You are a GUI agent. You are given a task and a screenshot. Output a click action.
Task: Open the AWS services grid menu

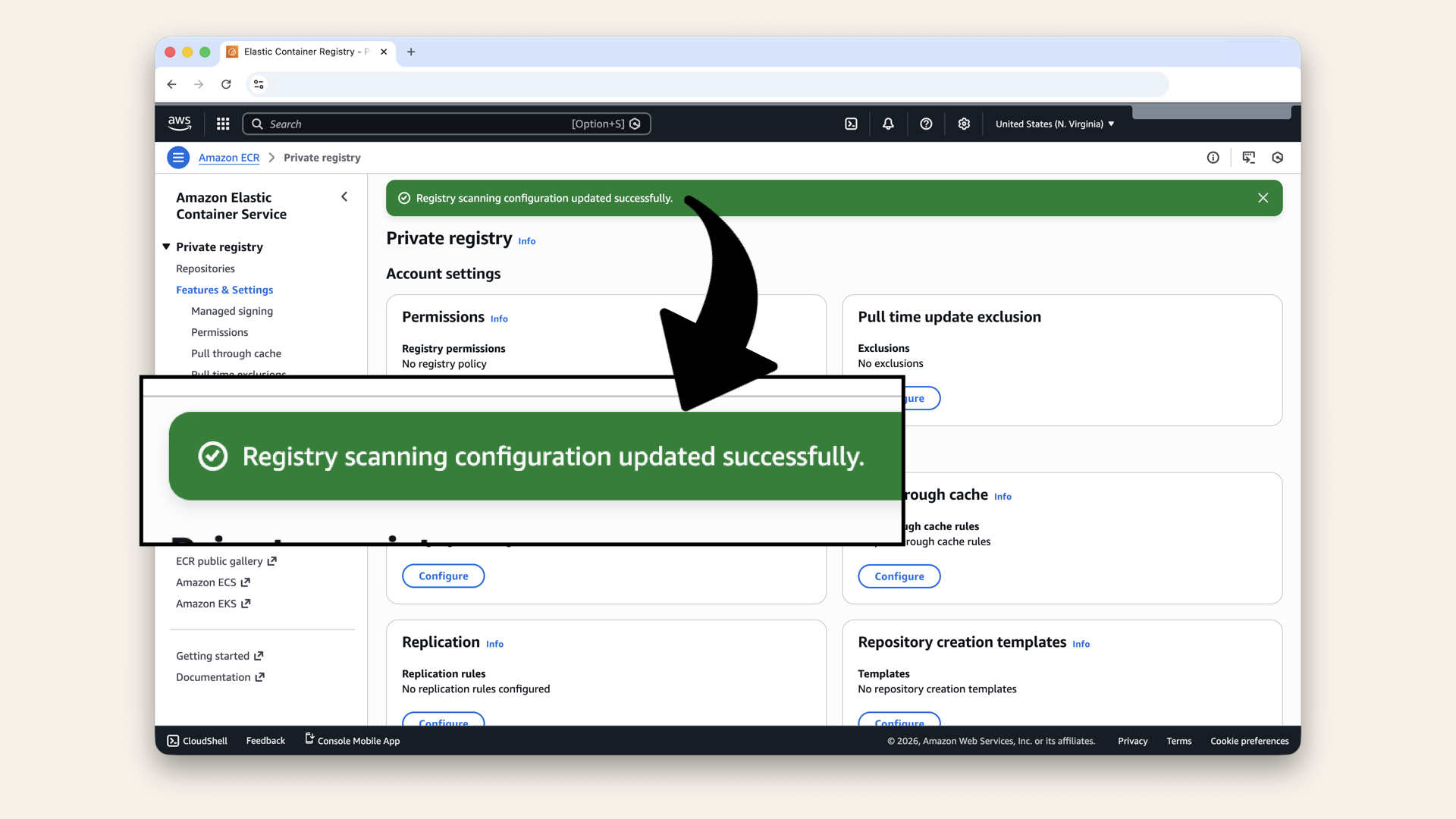coord(222,124)
